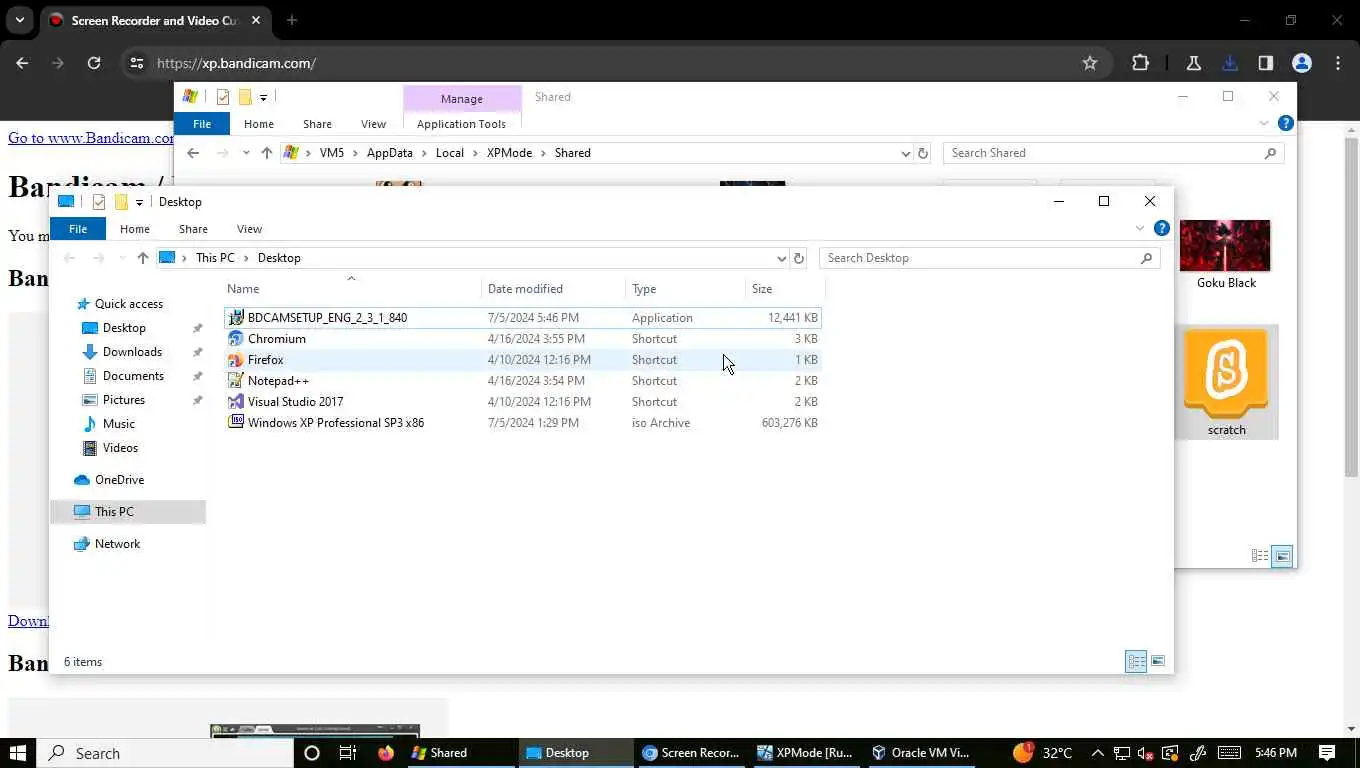The image size is (1360, 768).
Task: Open Share tab in Desktop window
Action: 193,229
